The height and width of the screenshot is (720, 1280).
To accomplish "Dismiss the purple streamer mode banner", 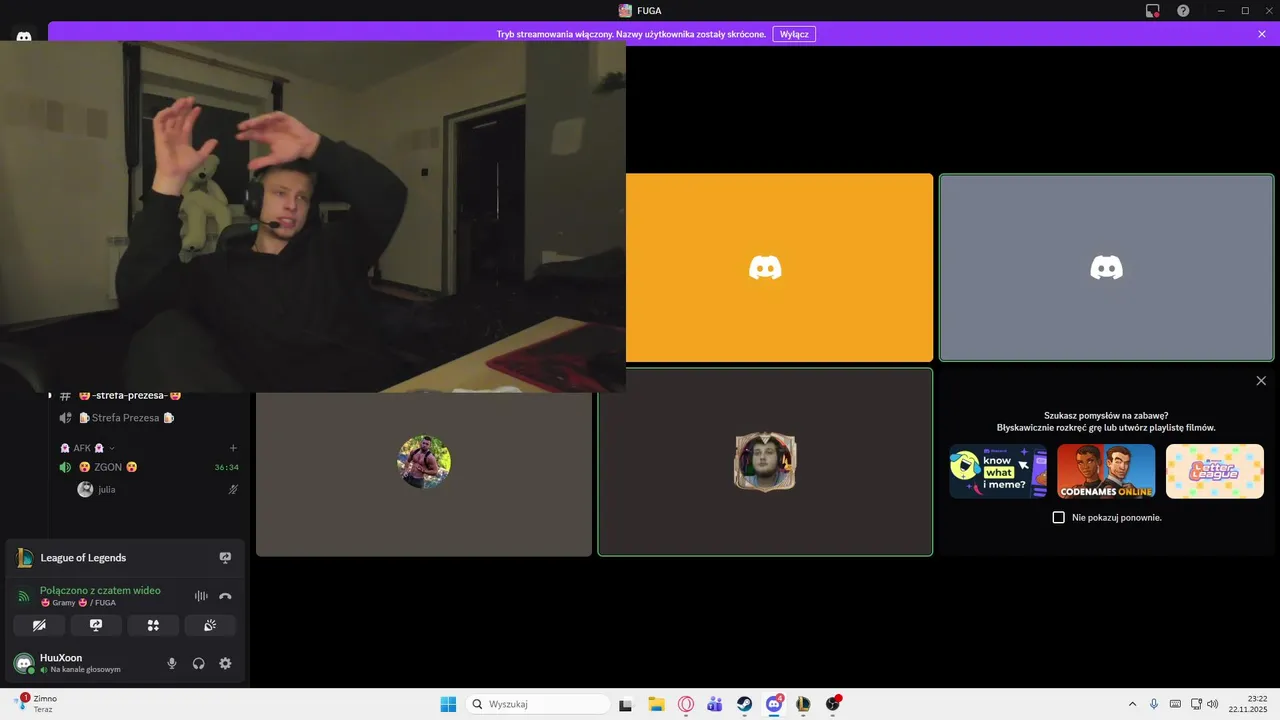I will click(x=1262, y=34).
